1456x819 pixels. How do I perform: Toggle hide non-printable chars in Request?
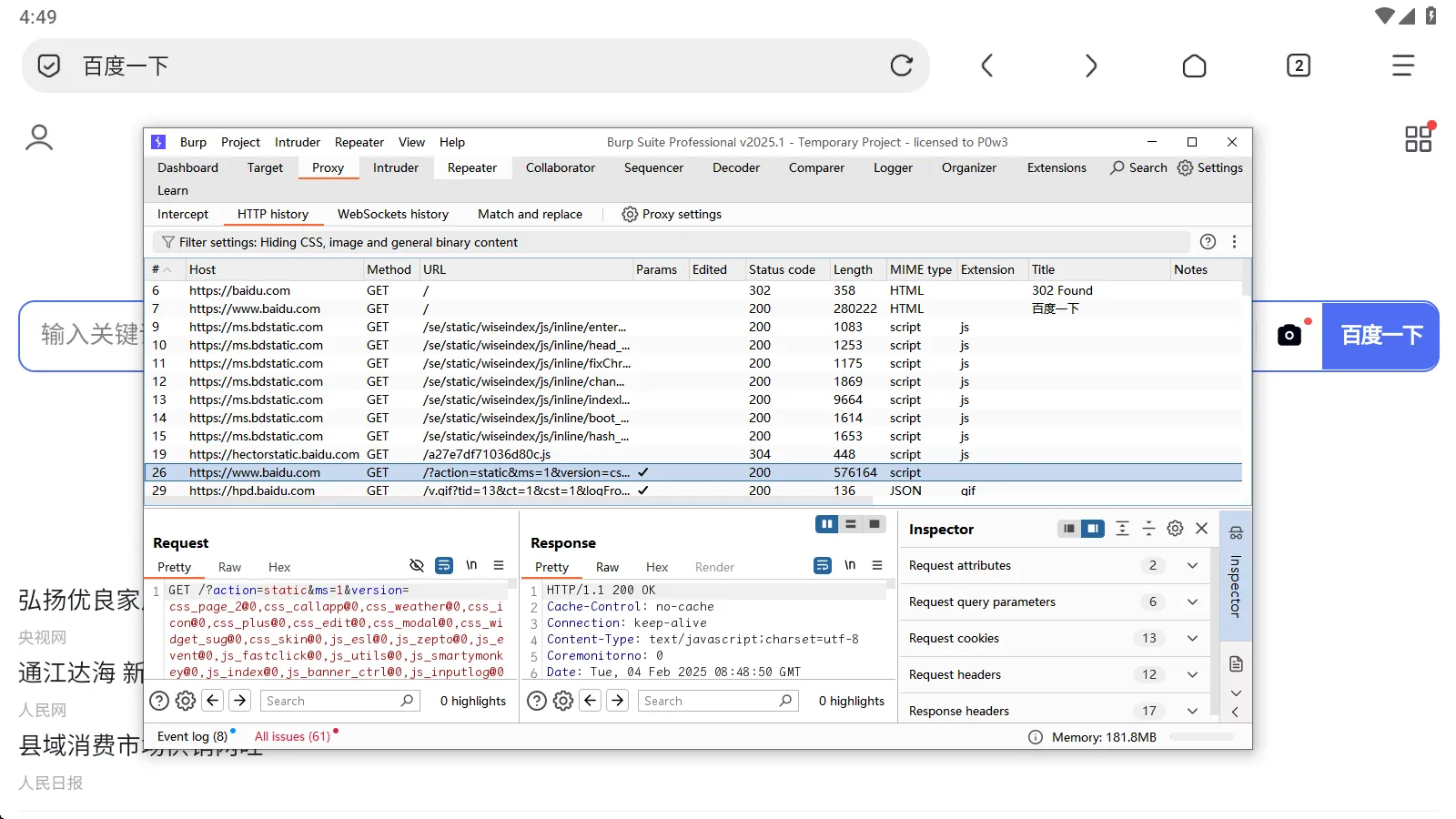click(x=417, y=566)
